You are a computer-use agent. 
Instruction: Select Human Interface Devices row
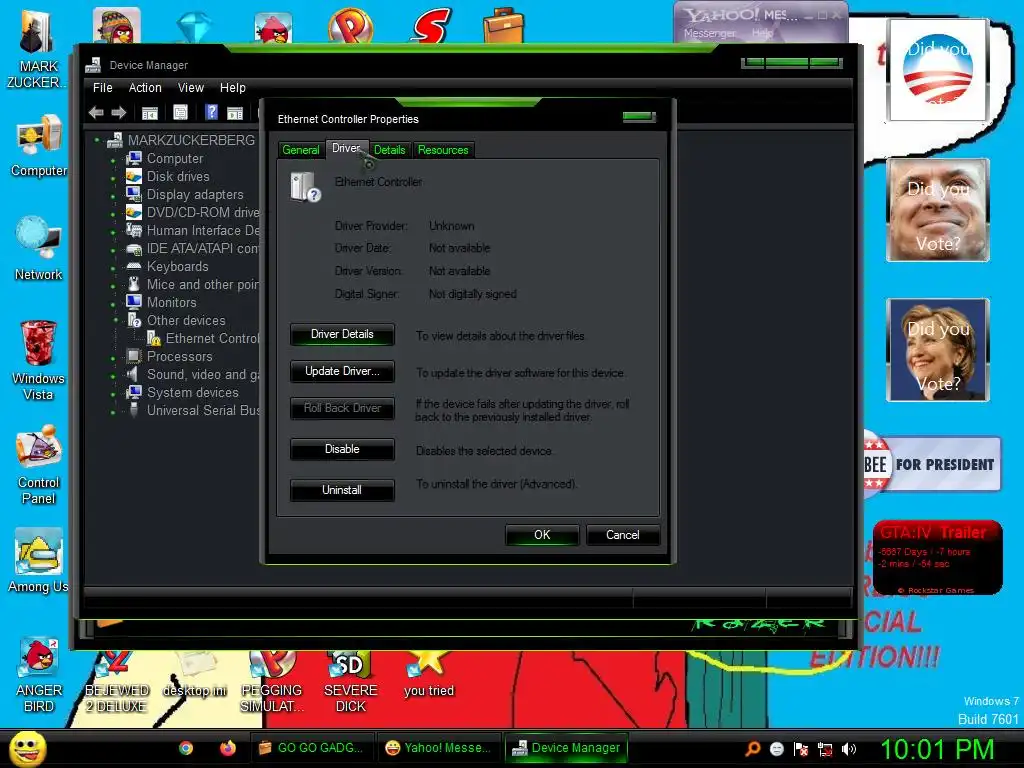pos(193,231)
